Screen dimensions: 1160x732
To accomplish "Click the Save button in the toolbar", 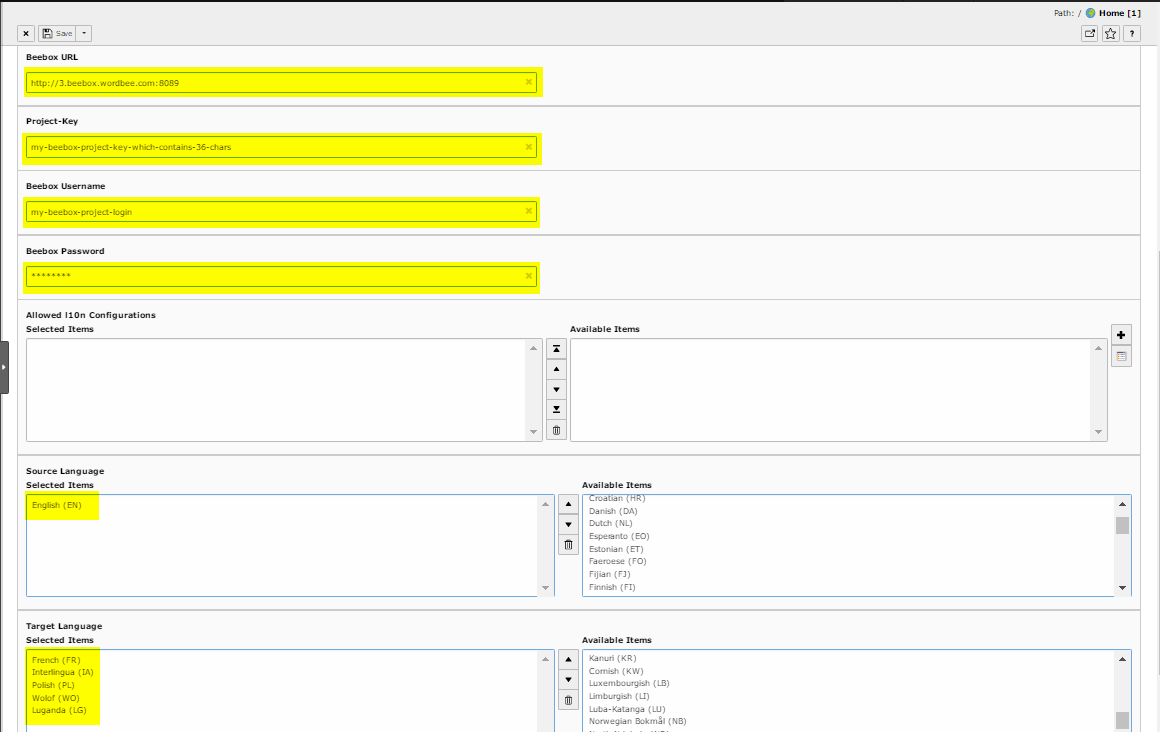I will tap(57, 33).
